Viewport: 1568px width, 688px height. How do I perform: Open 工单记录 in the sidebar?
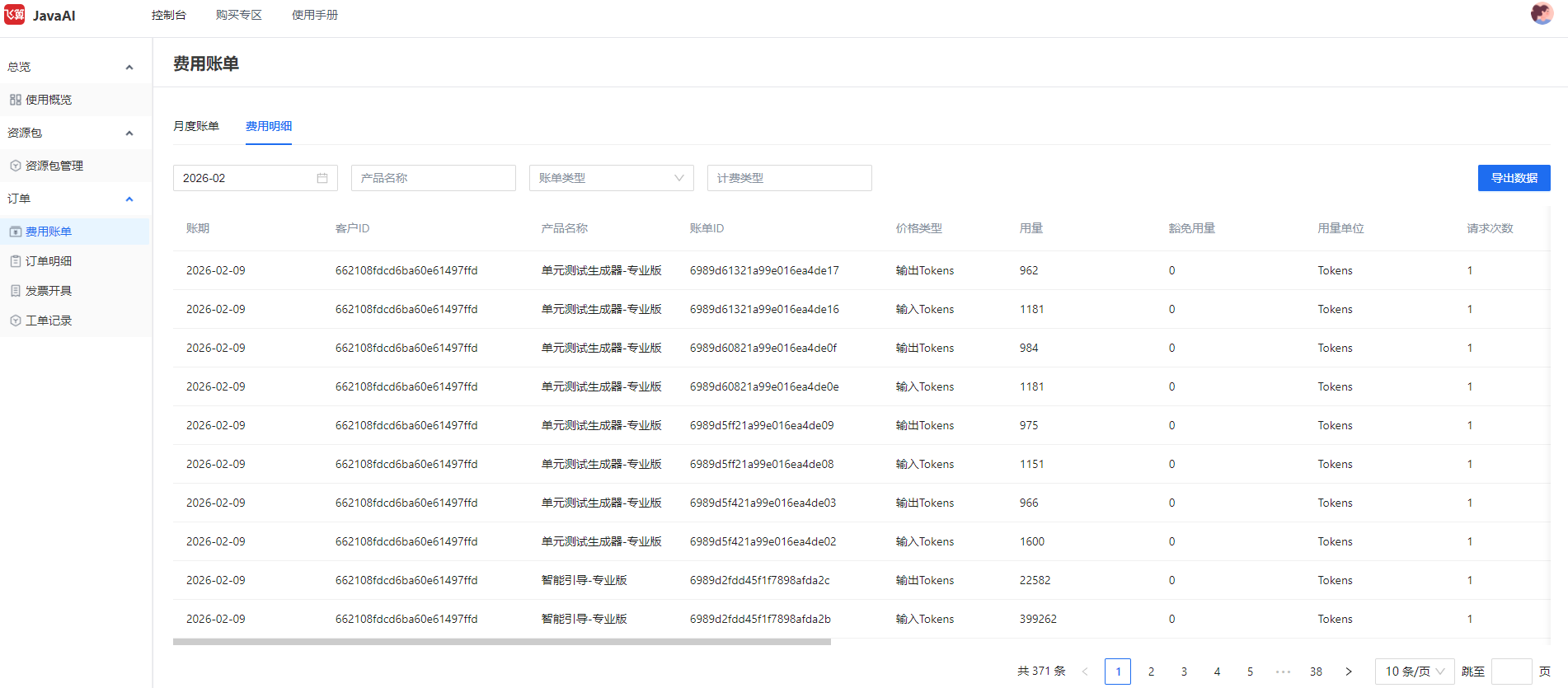tap(49, 321)
